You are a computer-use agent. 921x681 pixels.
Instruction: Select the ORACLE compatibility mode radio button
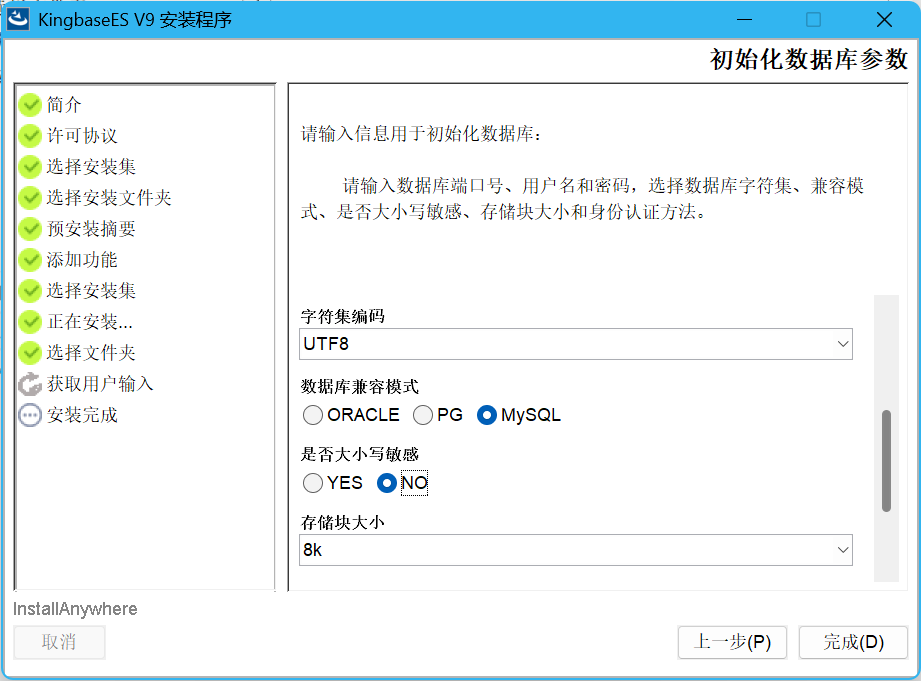tap(312, 415)
